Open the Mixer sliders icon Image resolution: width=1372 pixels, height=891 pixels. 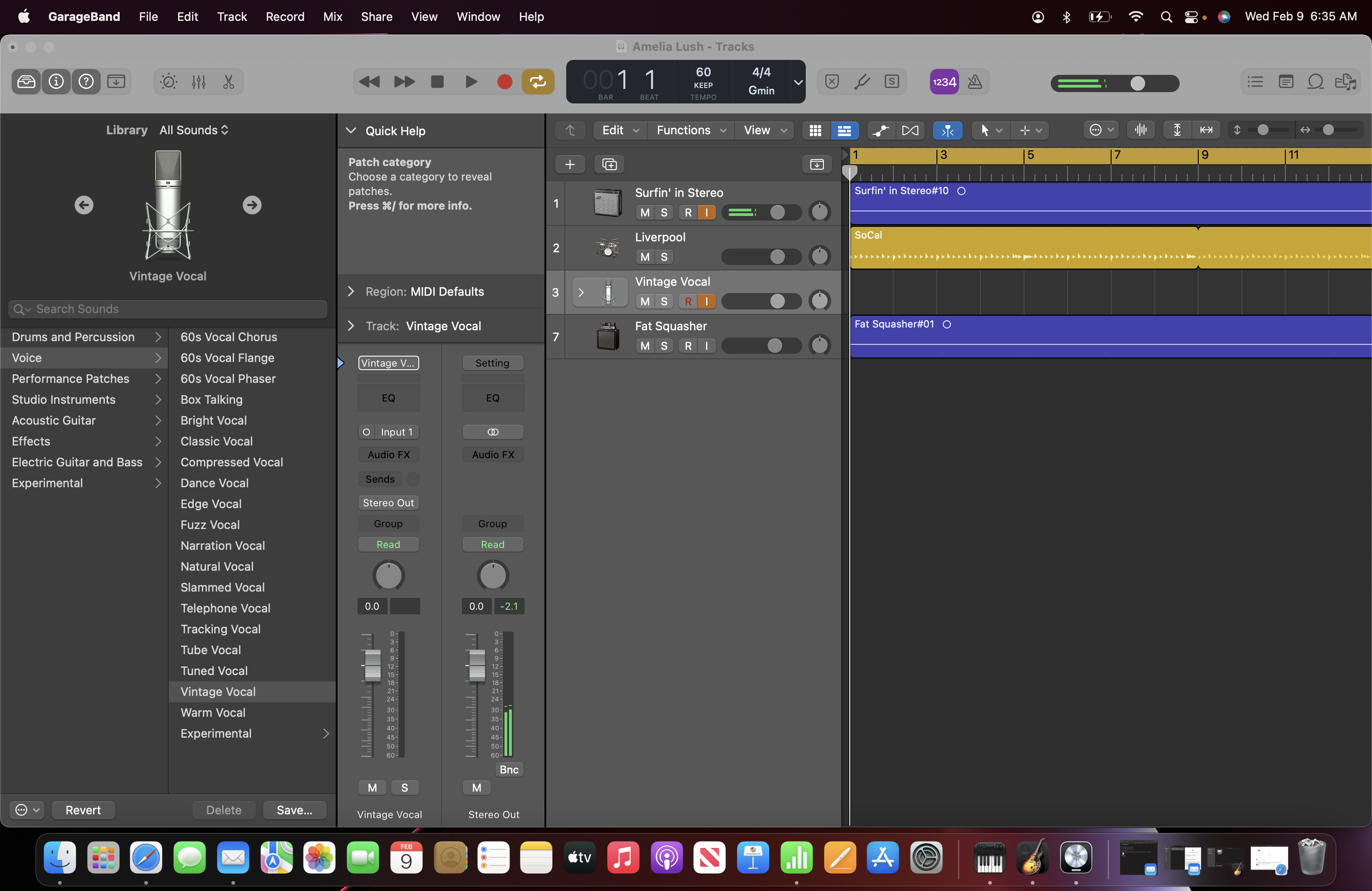click(199, 82)
